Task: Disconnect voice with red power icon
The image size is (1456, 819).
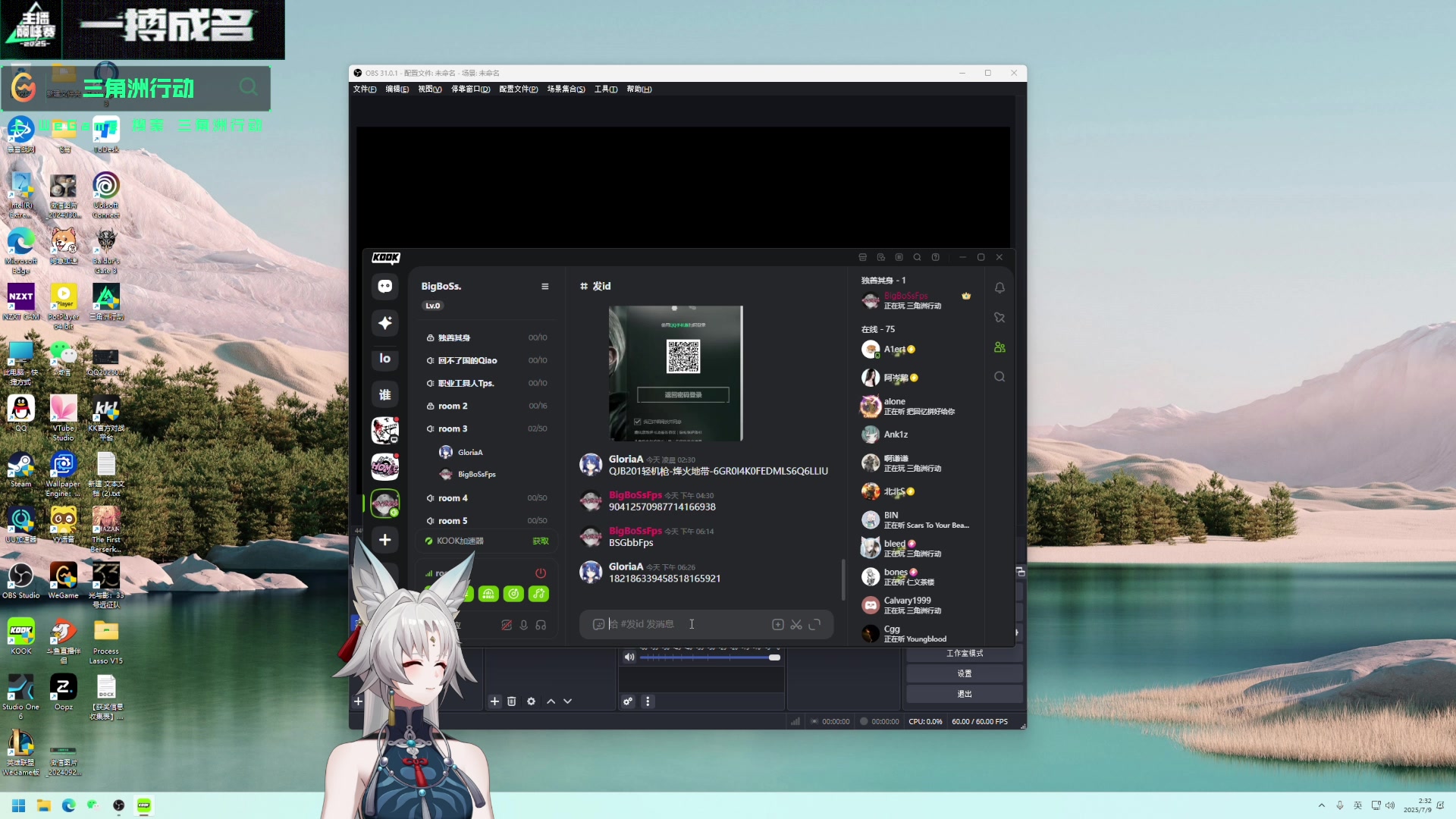Action: click(541, 573)
